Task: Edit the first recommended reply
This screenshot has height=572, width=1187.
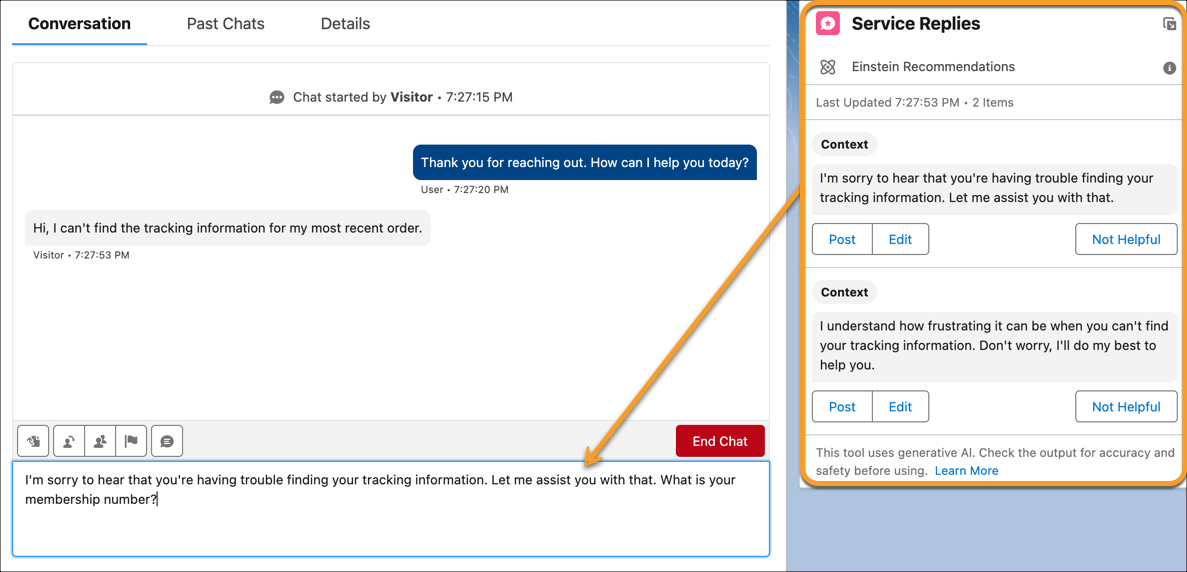Action: tap(900, 239)
